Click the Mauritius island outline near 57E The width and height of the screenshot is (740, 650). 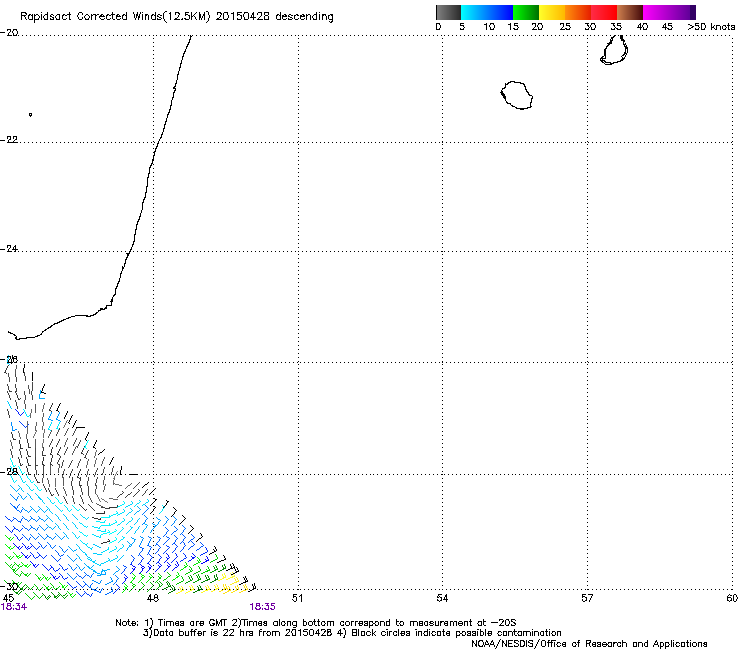tap(614, 50)
